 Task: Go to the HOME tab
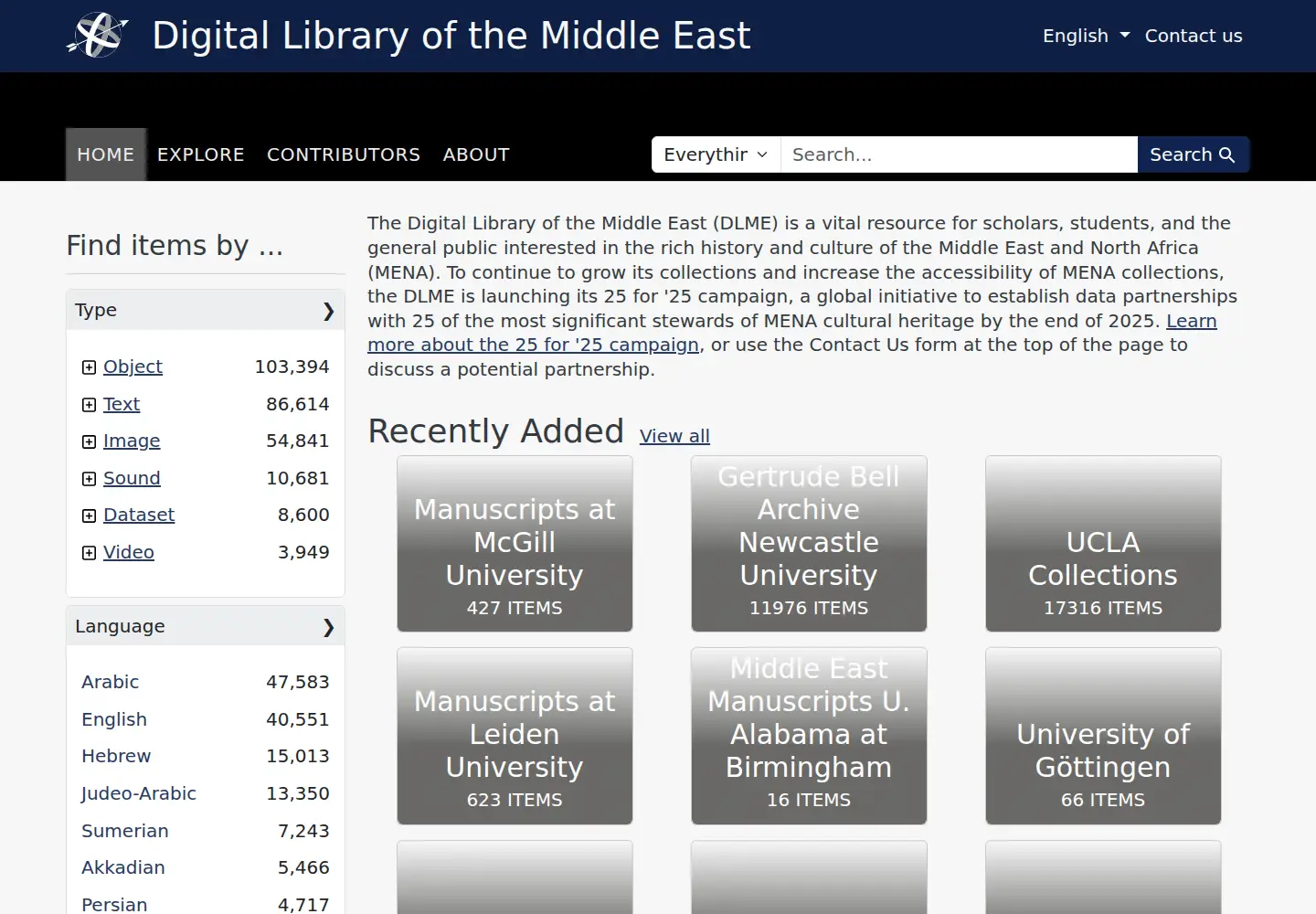click(x=106, y=154)
